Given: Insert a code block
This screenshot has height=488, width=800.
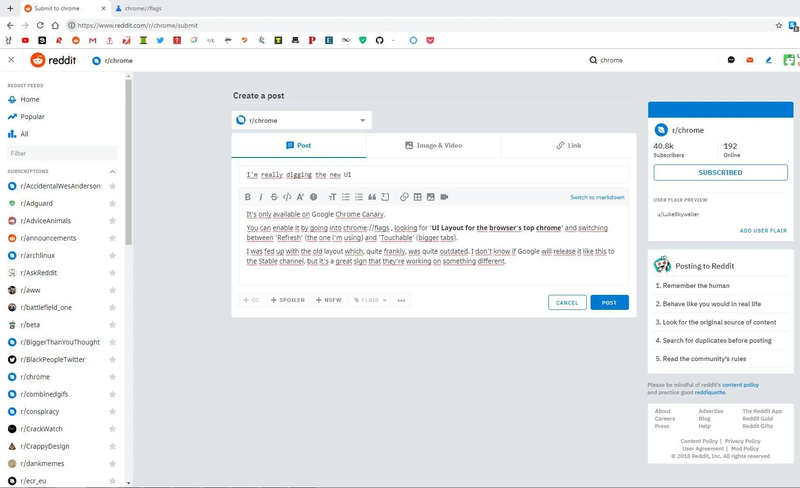Looking at the screenshot, I should (x=385, y=197).
